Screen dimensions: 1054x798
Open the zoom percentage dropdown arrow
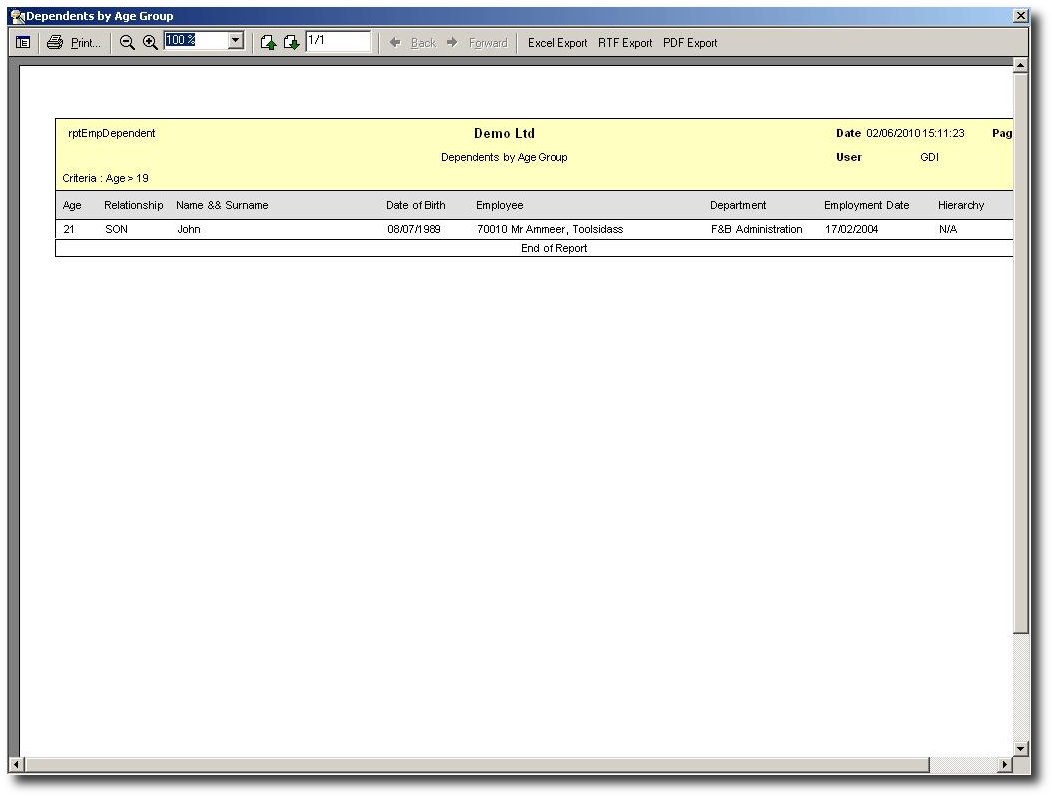click(236, 41)
